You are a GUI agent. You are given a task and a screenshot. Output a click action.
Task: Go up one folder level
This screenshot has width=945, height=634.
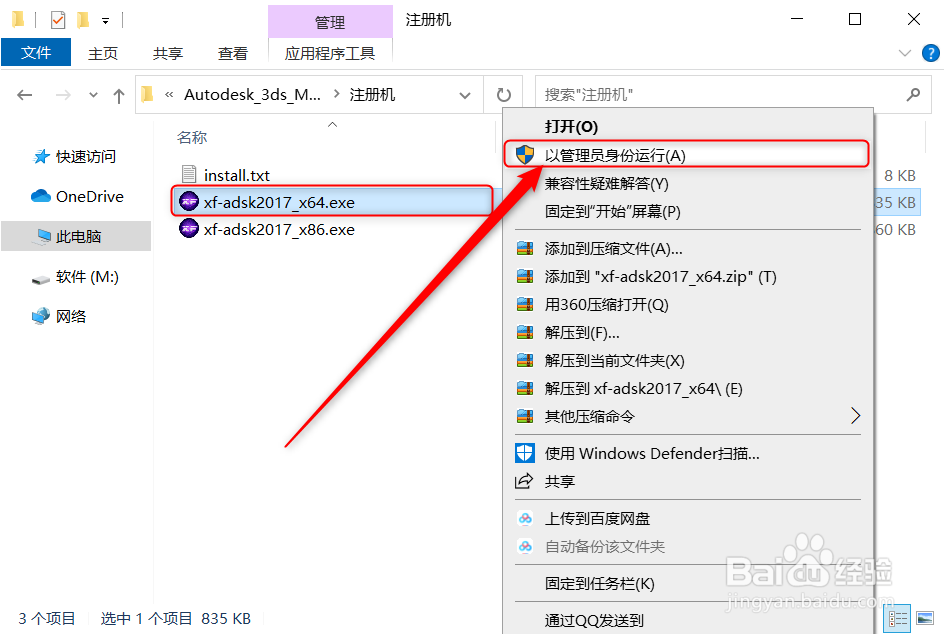119,95
